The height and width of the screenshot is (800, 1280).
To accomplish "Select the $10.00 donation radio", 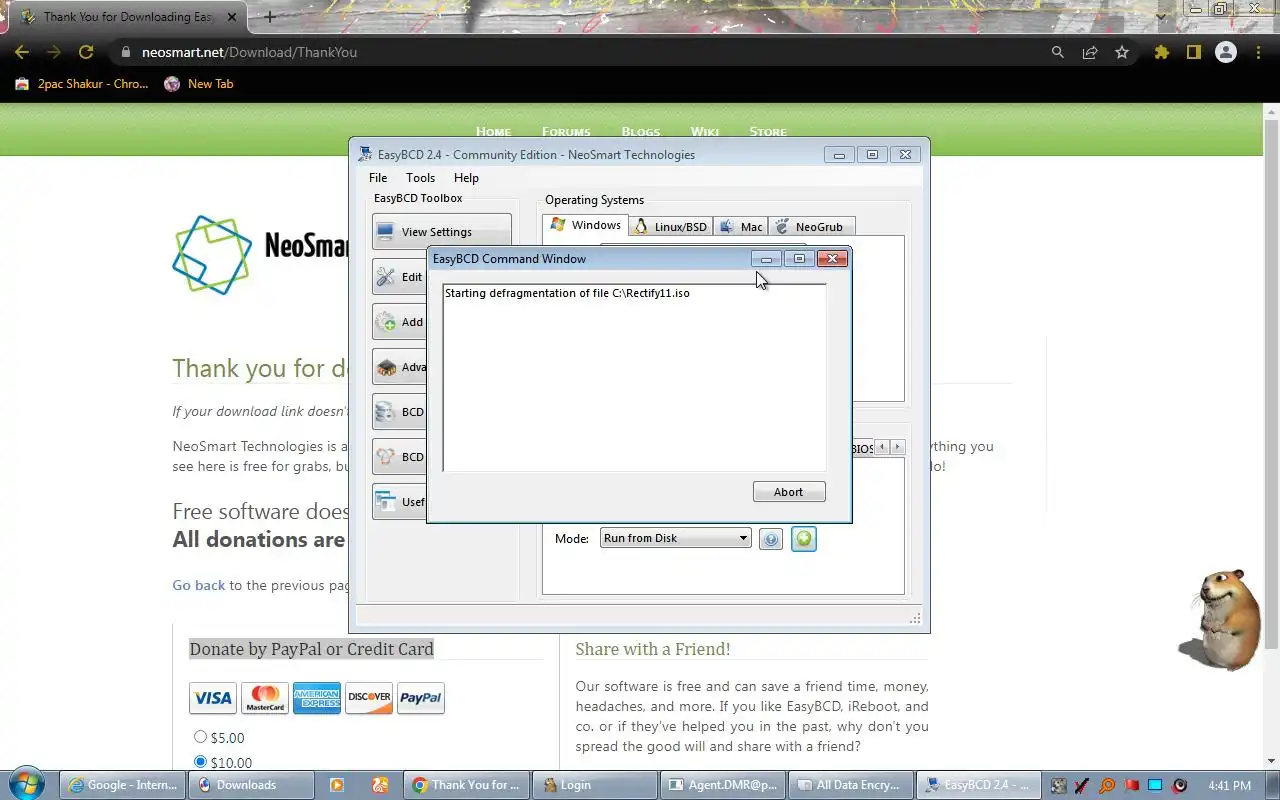I will coord(200,762).
